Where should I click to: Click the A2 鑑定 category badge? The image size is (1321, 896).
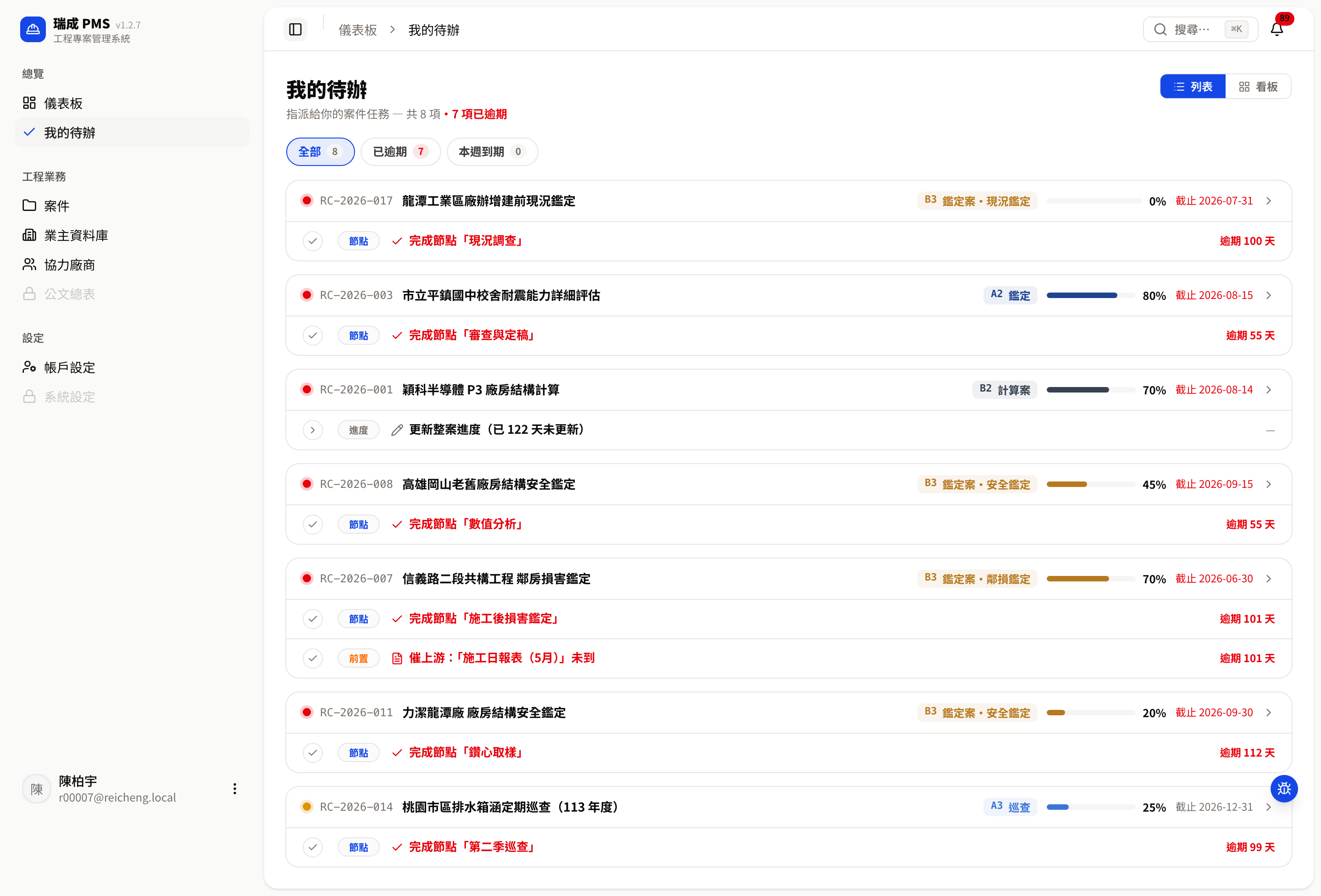(1010, 295)
